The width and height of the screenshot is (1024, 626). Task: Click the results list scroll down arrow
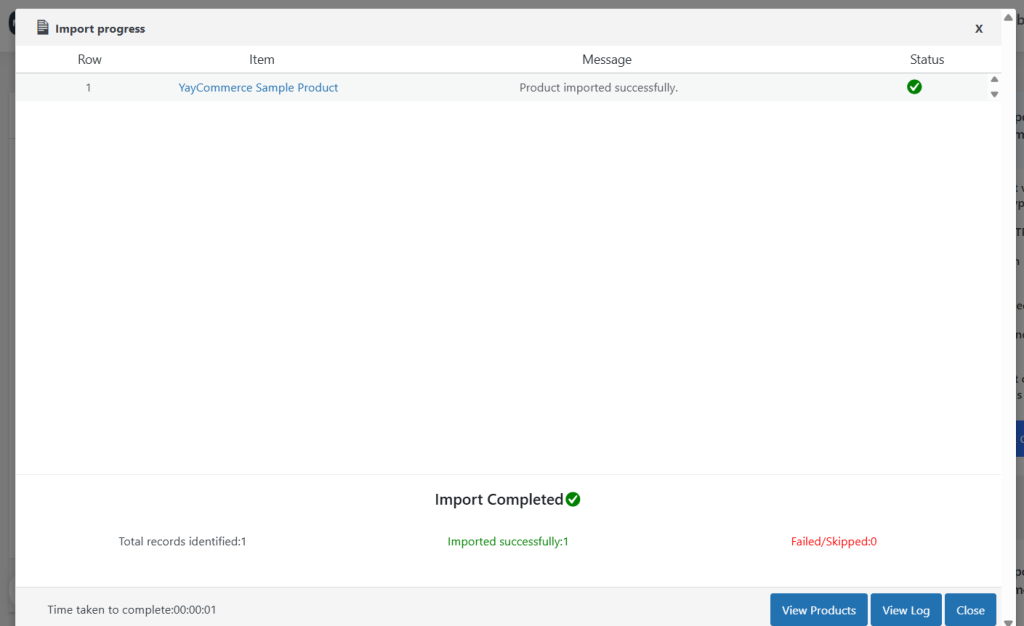tap(994, 94)
